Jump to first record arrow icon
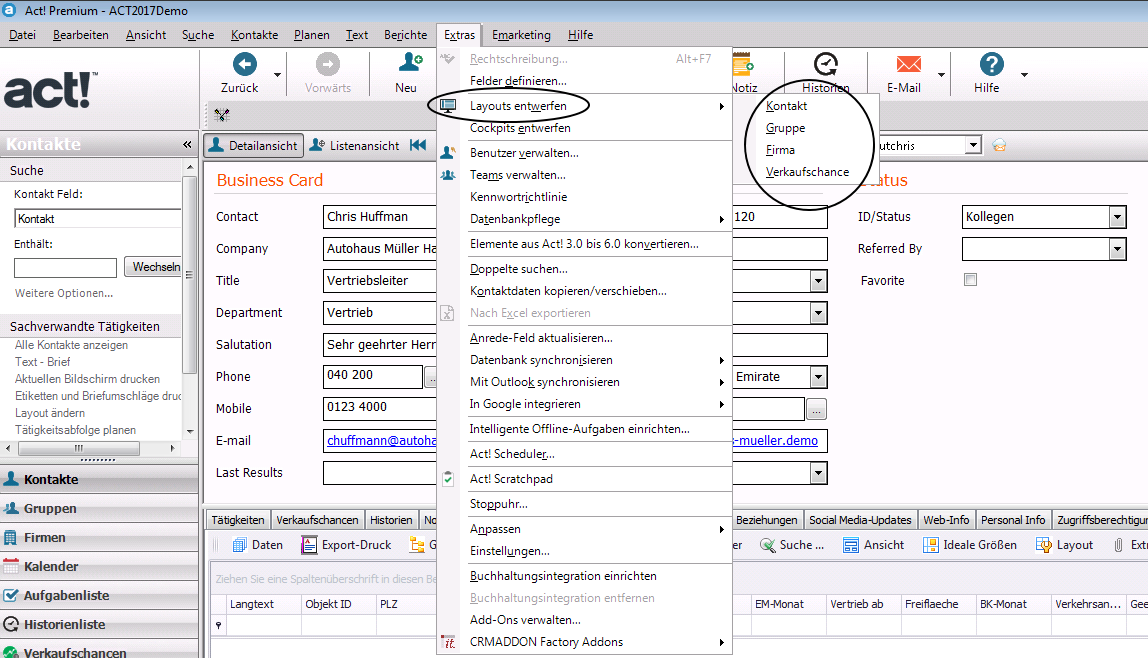Viewport: 1148px width, 658px height. pyautogui.click(x=418, y=145)
